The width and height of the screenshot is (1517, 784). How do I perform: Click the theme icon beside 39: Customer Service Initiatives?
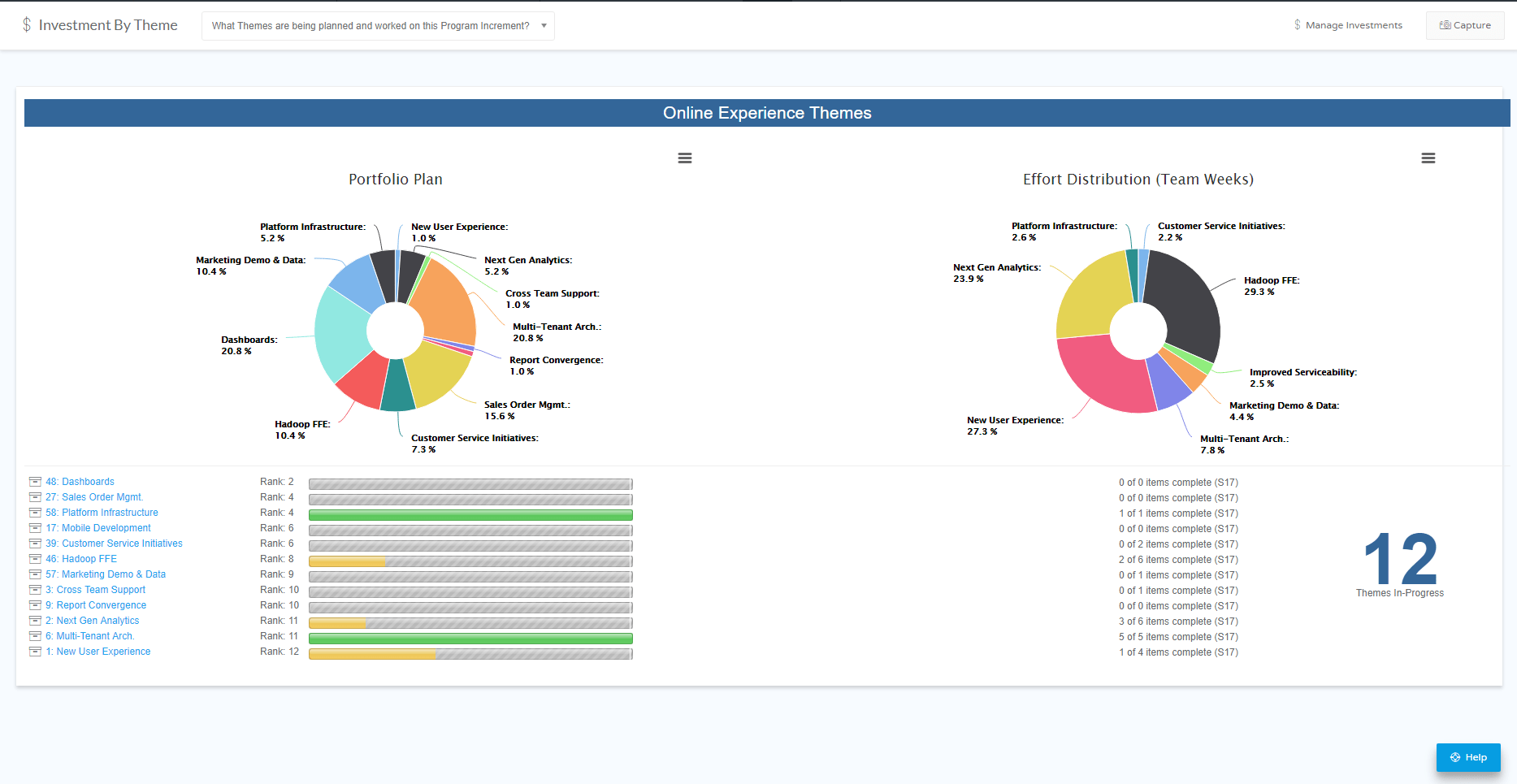pos(35,544)
